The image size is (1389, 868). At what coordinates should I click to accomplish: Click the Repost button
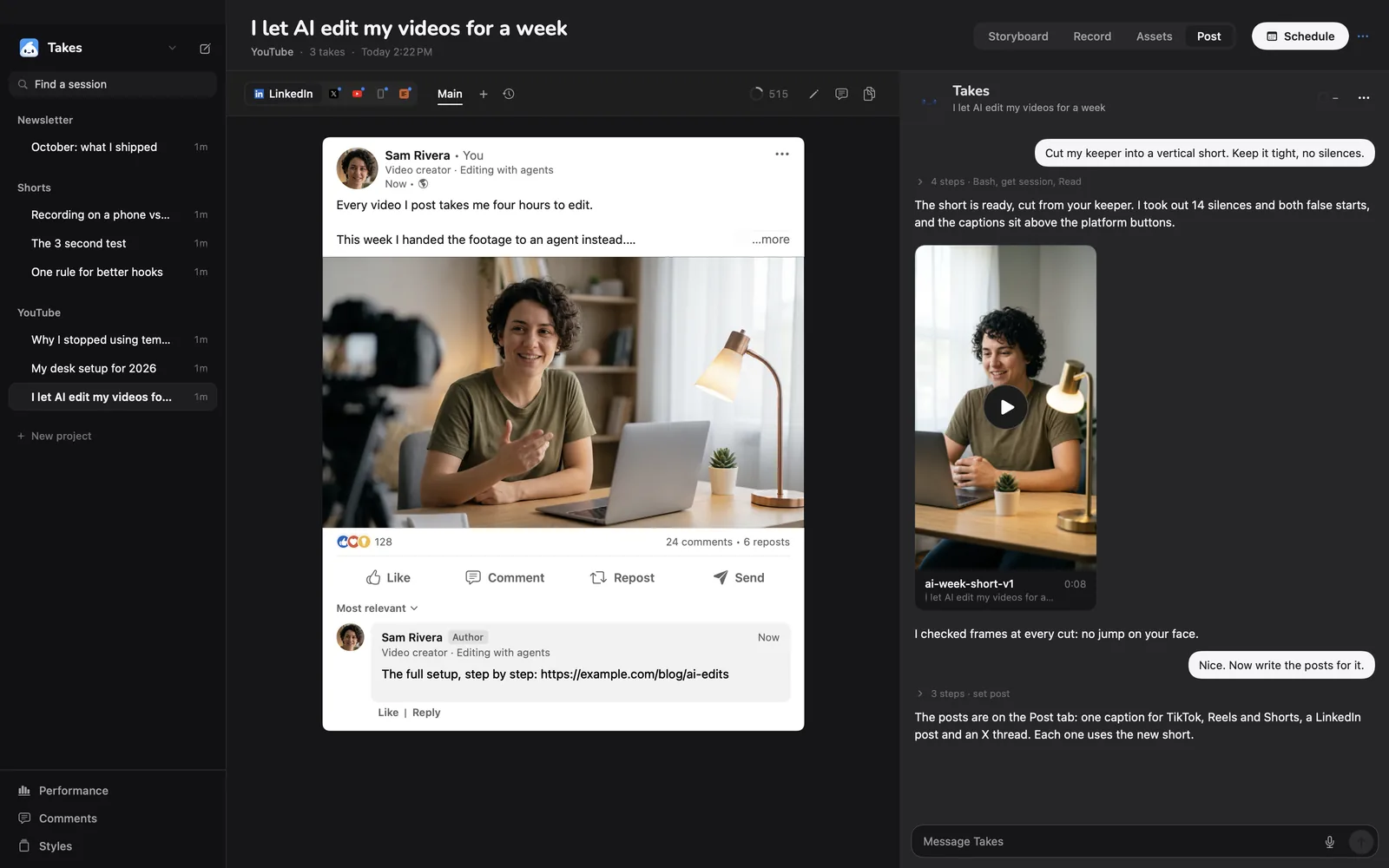point(622,577)
